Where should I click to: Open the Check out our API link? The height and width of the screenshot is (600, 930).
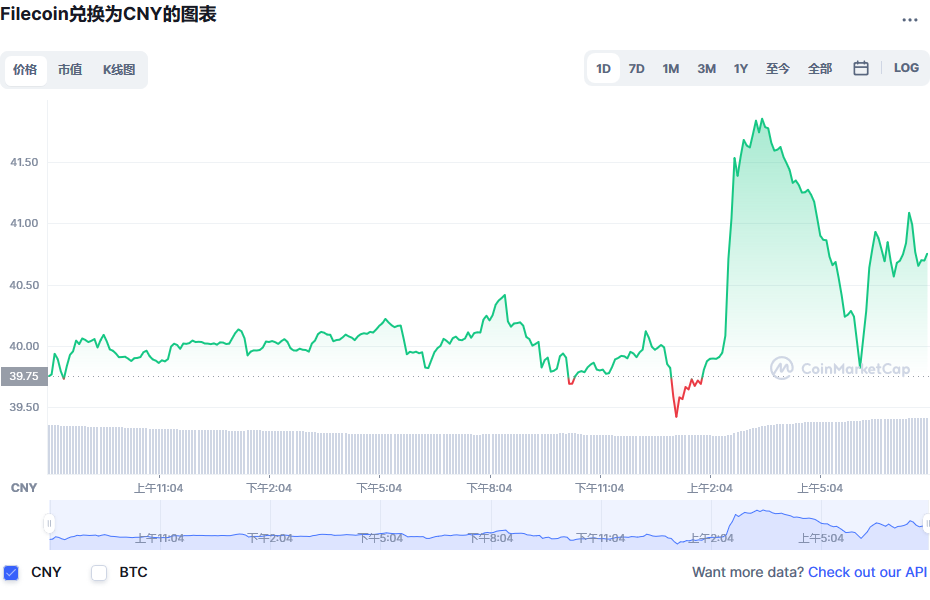click(867, 572)
